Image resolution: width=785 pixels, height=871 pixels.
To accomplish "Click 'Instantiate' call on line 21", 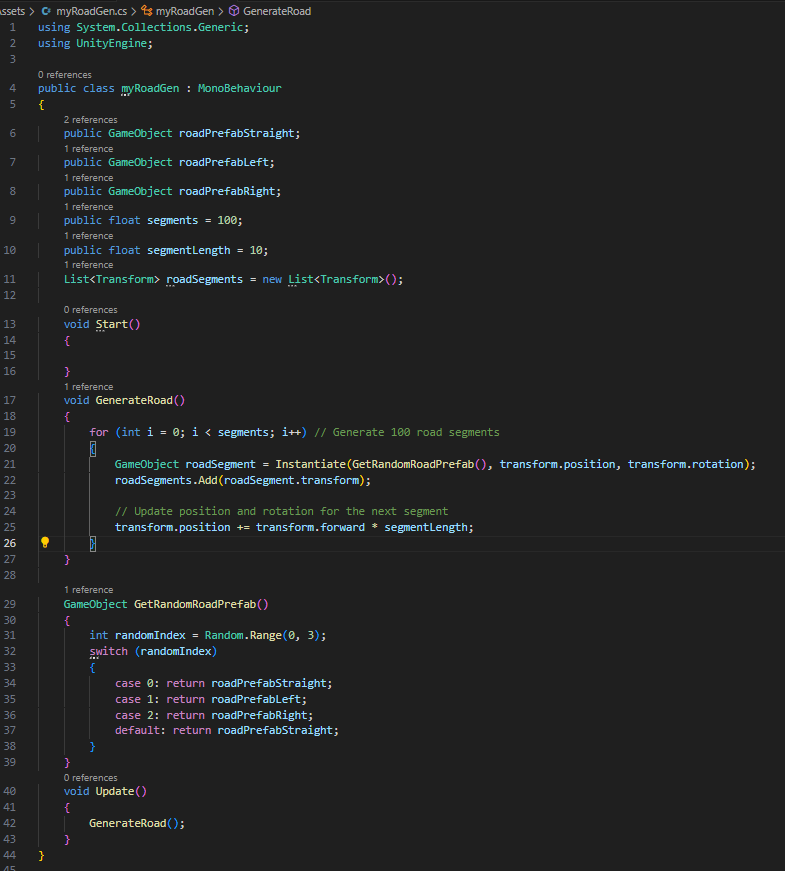I will [x=311, y=464].
